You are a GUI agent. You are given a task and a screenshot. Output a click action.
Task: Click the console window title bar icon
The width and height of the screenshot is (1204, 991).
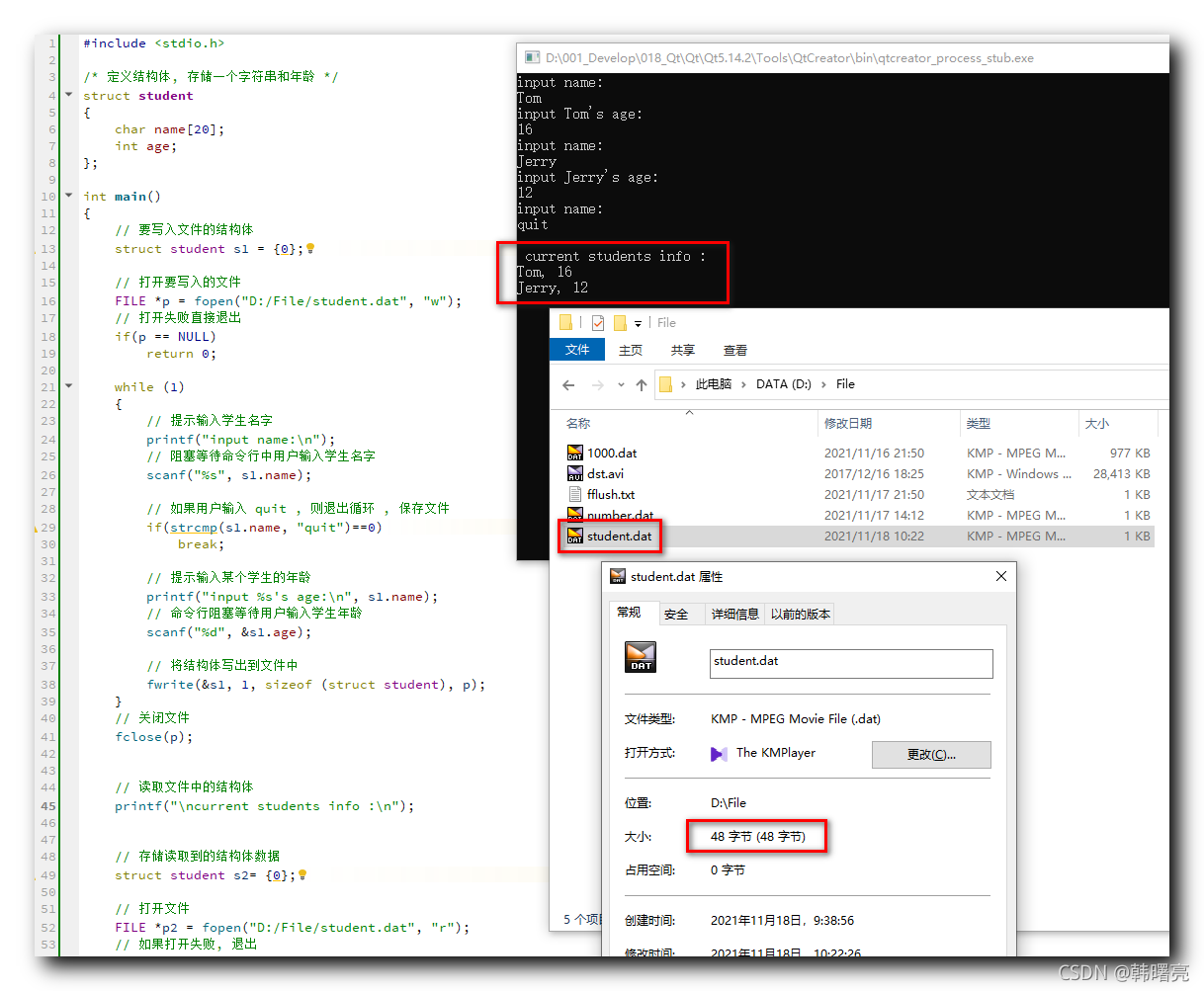click(x=532, y=57)
